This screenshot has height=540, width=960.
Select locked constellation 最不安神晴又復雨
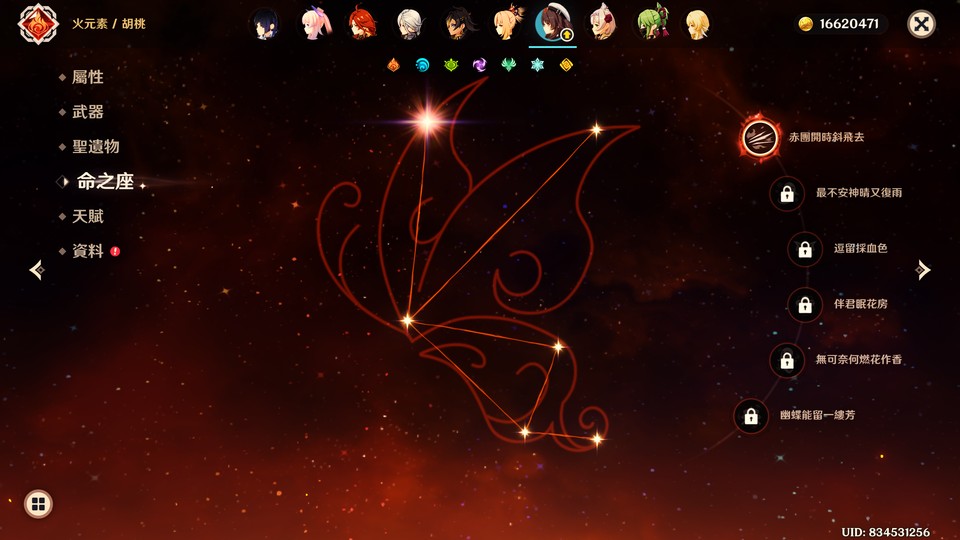pos(787,193)
